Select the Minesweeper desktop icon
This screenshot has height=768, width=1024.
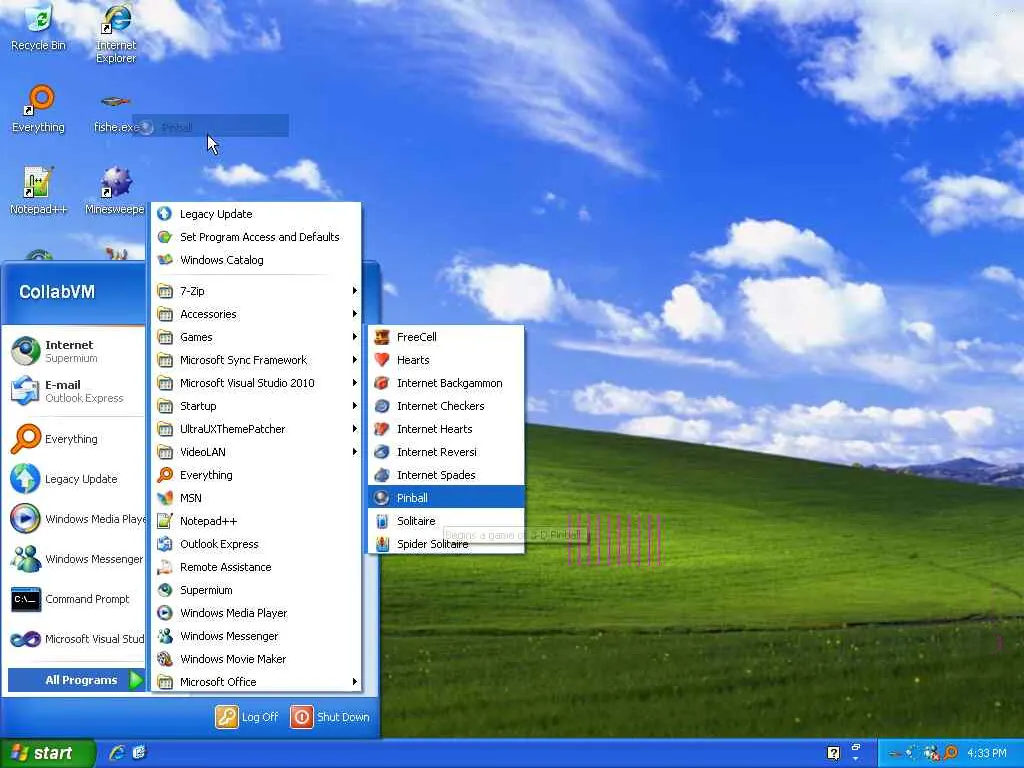click(x=116, y=190)
